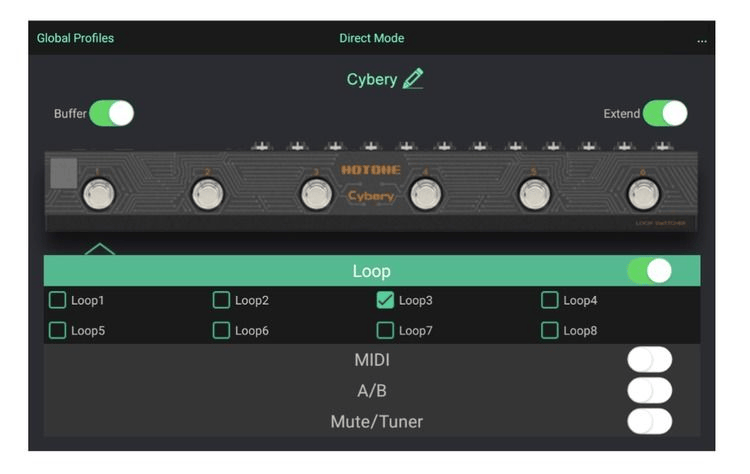The height and width of the screenshot is (474, 750).
Task: Select footswitch 4 on the pedal
Action: point(426,194)
